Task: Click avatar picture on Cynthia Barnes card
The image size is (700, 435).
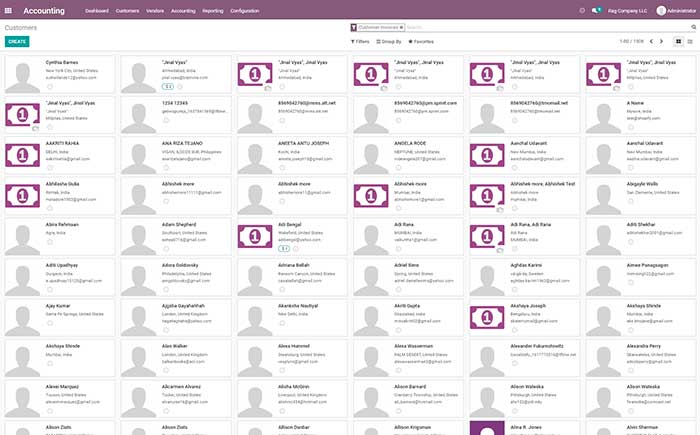Action: [x=22, y=77]
